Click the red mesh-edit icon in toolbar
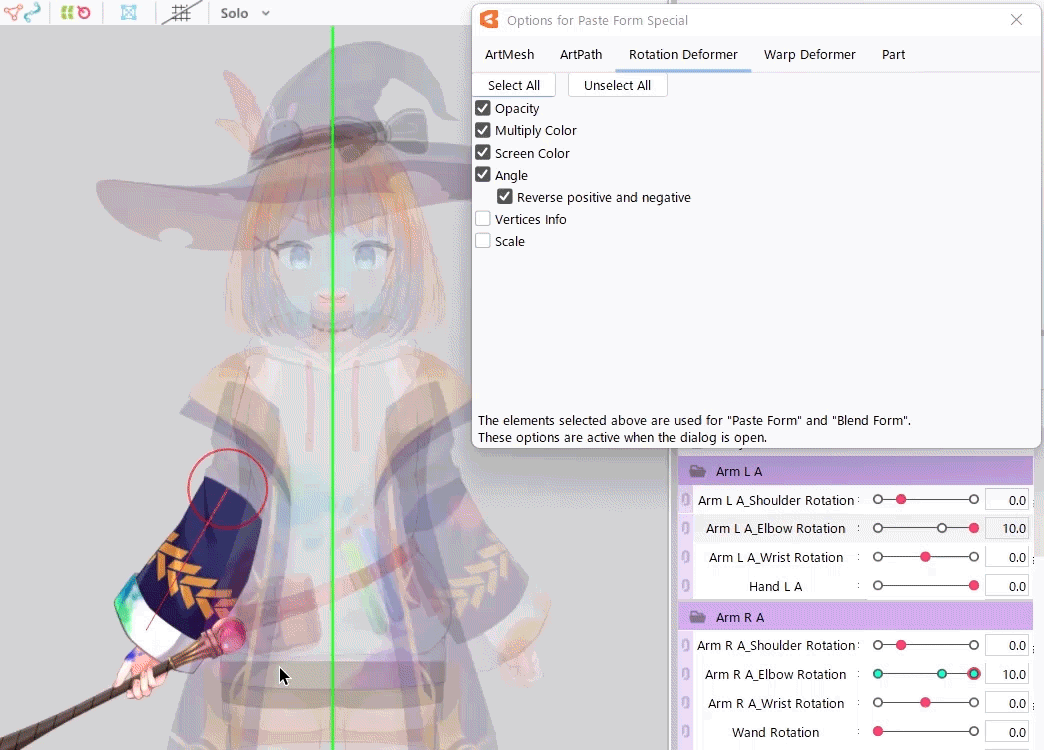The width and height of the screenshot is (1044, 750). coord(11,13)
